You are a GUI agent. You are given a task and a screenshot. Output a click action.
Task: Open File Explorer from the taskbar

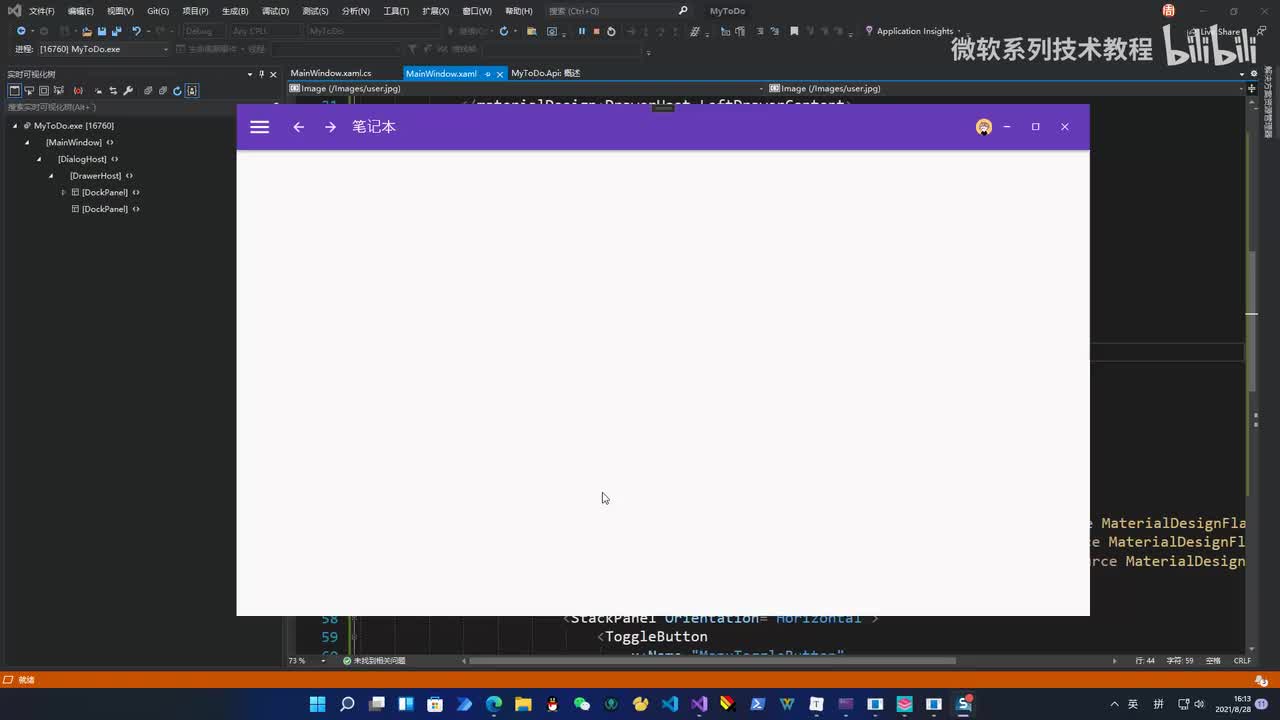point(523,704)
